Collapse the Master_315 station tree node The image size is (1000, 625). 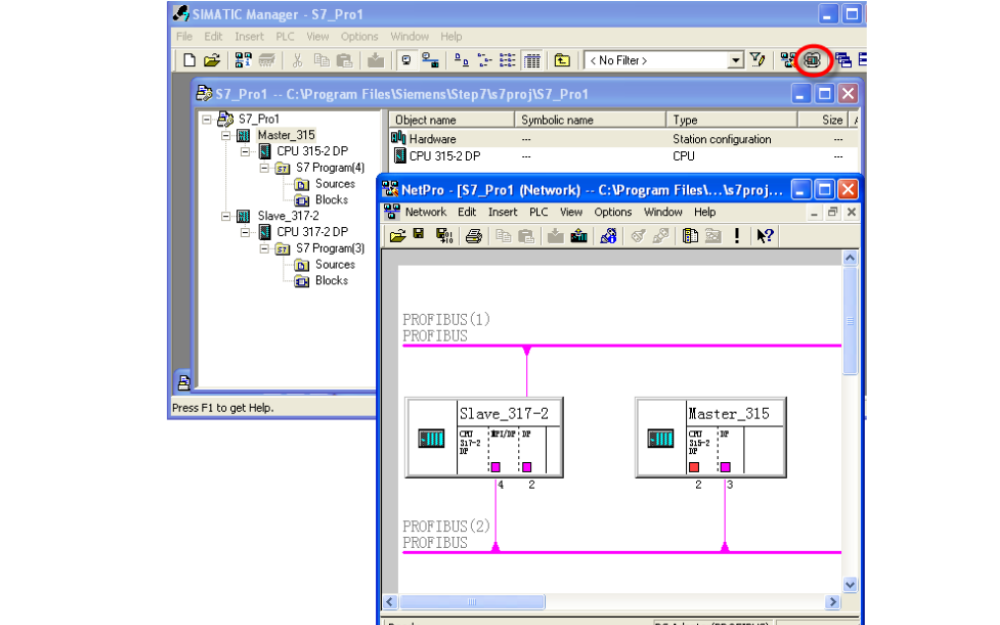click(226, 135)
